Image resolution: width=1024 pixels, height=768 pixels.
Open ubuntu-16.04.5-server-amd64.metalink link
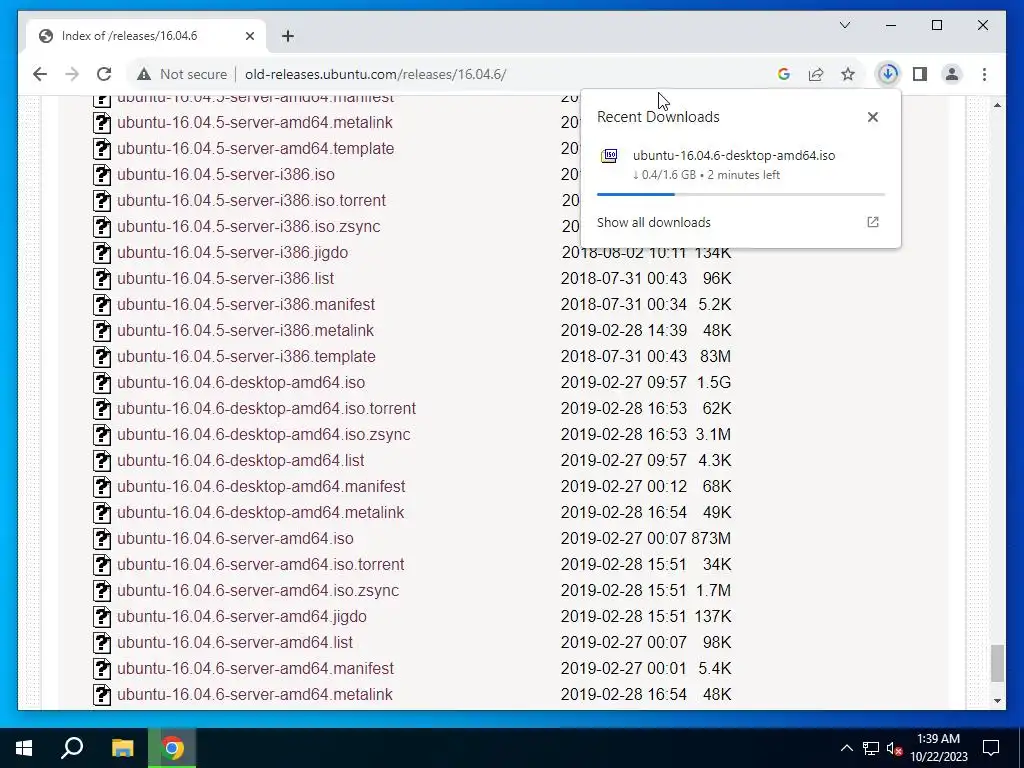click(255, 123)
